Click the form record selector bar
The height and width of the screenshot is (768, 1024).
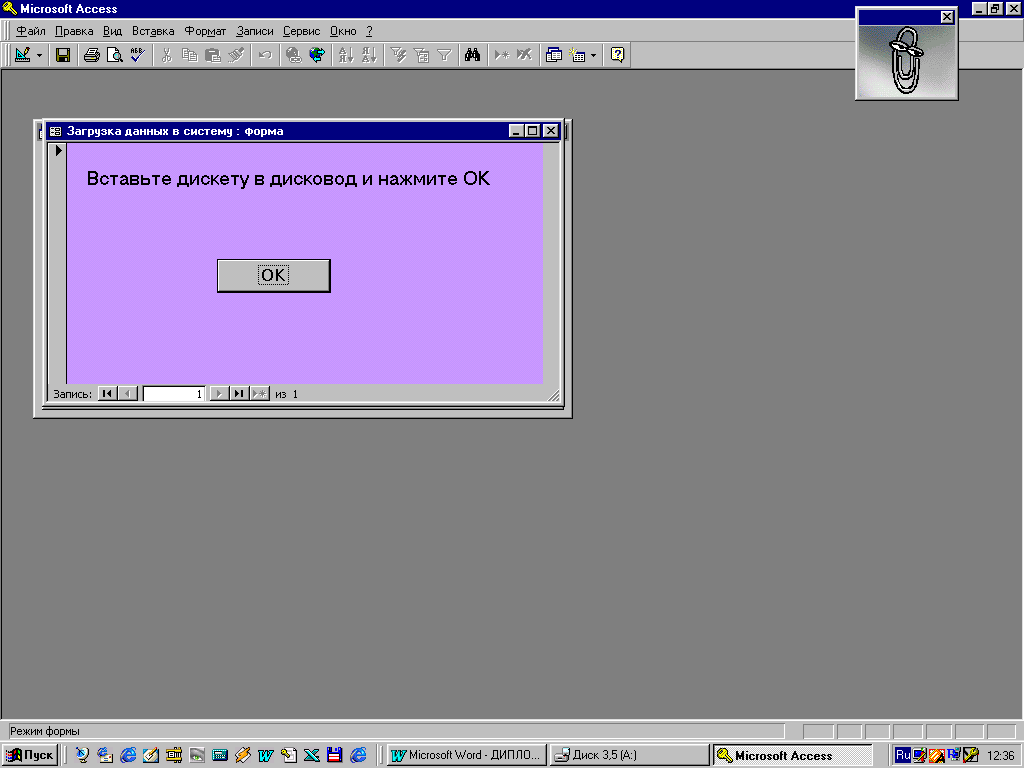click(x=57, y=263)
